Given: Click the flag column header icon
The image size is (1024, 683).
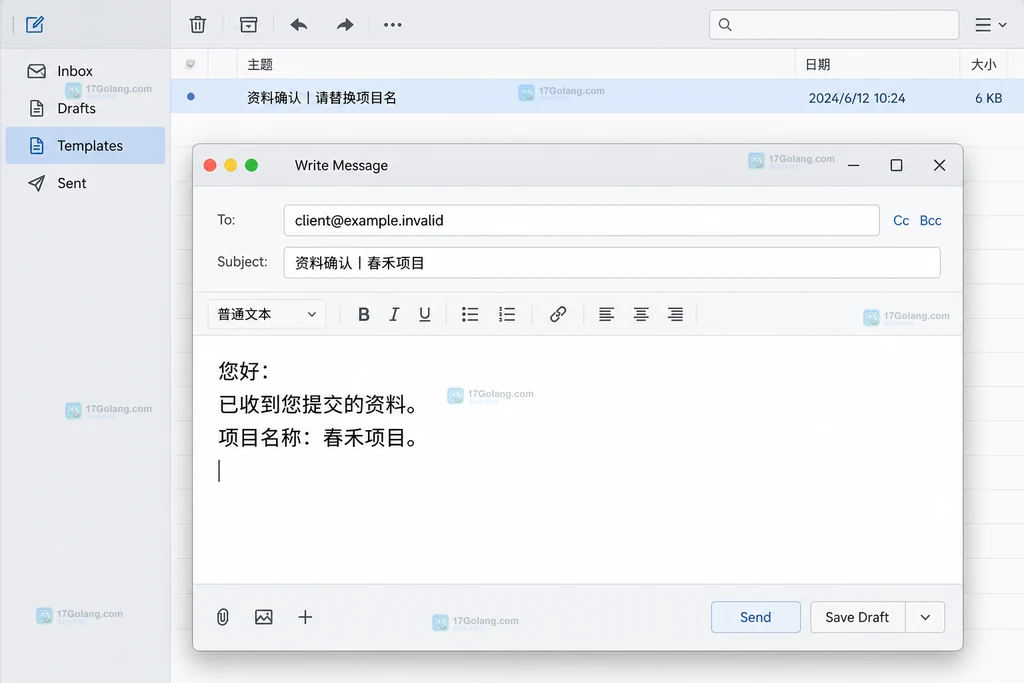Looking at the screenshot, I should pyautogui.click(x=190, y=64).
